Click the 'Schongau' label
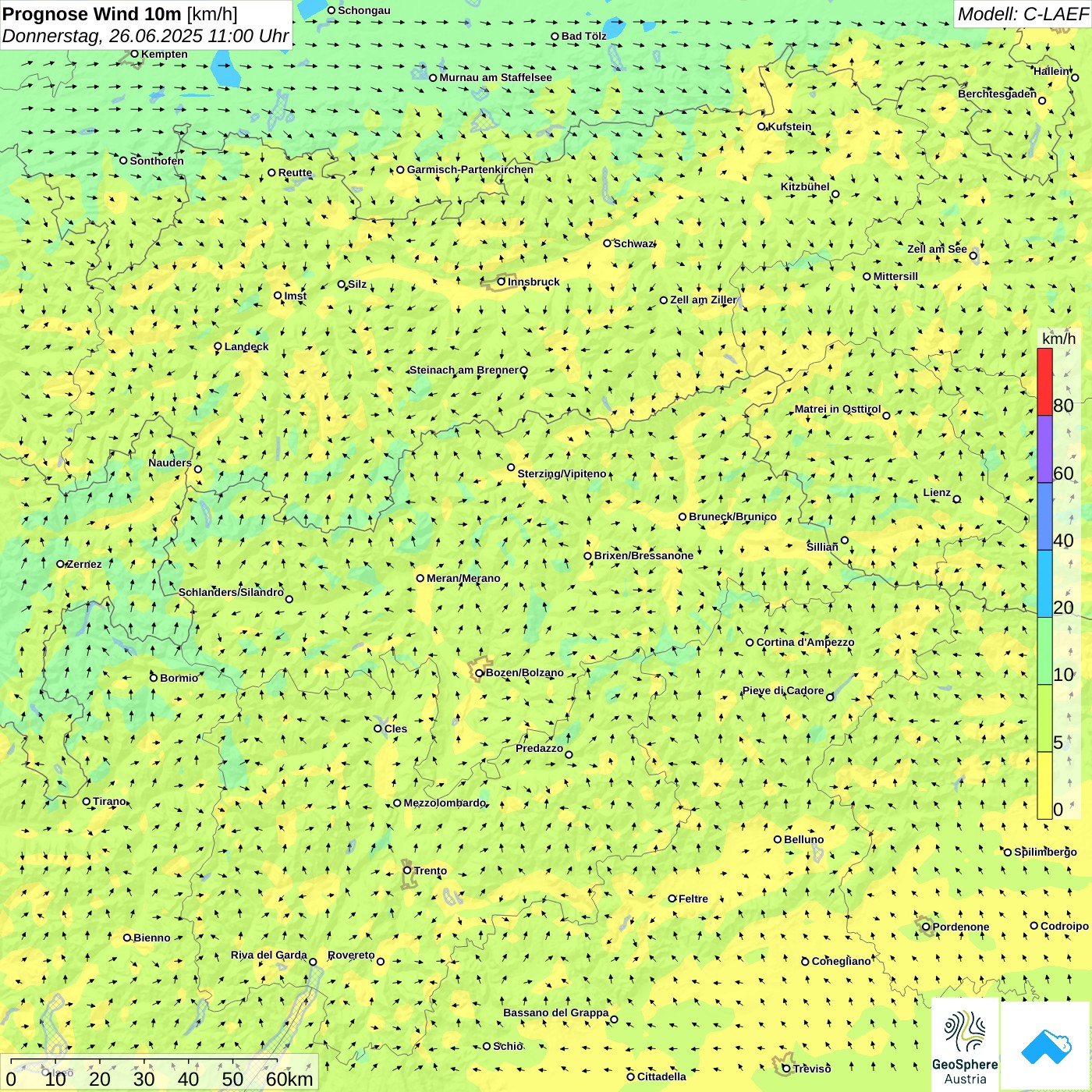1092x1092 pixels. [363, 10]
